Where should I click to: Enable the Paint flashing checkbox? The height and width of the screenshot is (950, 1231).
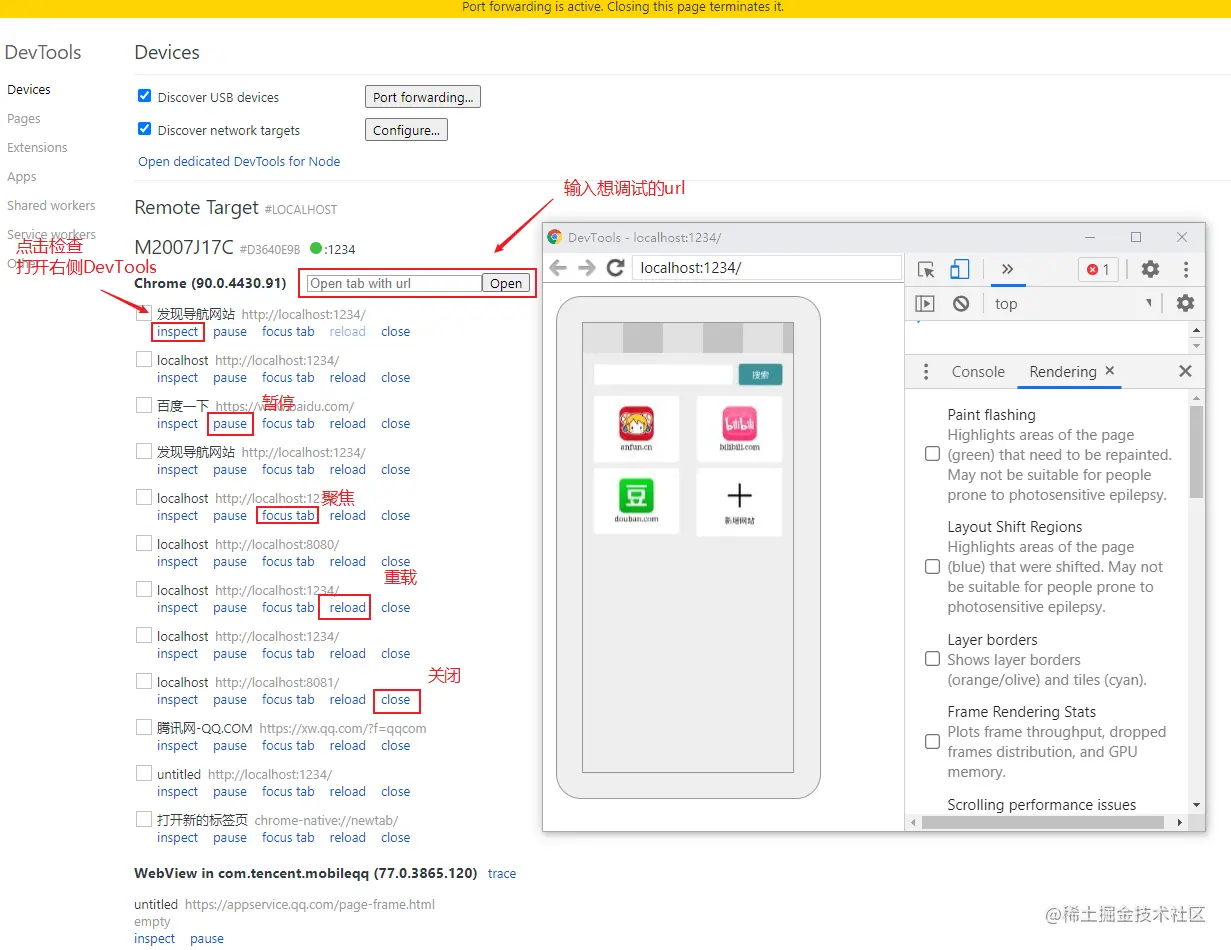[x=932, y=454]
